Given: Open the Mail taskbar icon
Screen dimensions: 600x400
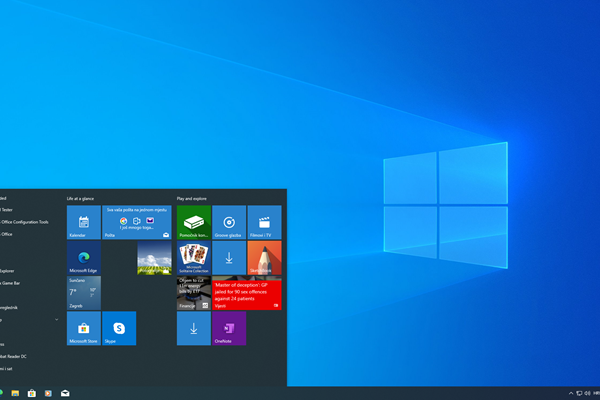Looking at the screenshot, I should [x=65, y=393].
